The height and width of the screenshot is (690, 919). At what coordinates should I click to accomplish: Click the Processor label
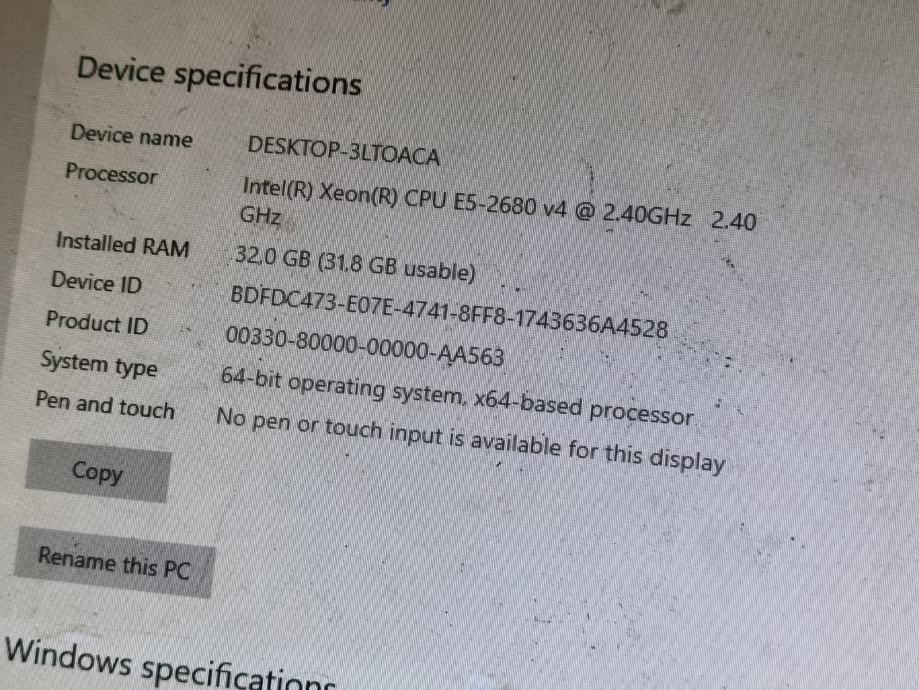click(111, 174)
